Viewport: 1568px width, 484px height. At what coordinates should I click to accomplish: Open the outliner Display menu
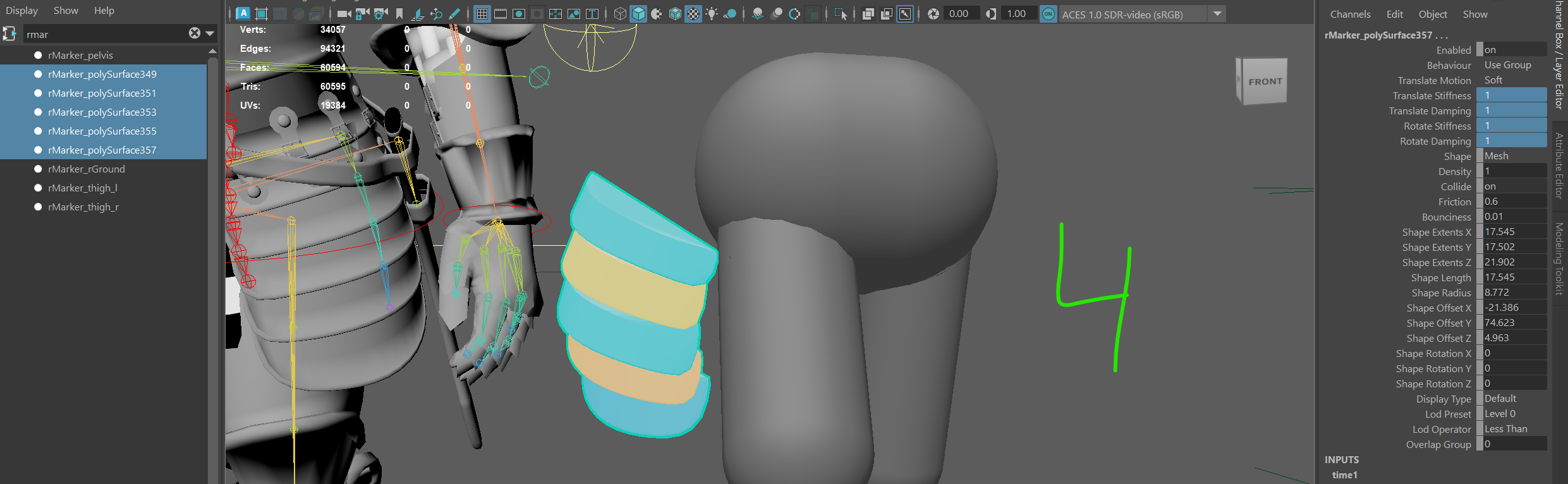pos(22,11)
